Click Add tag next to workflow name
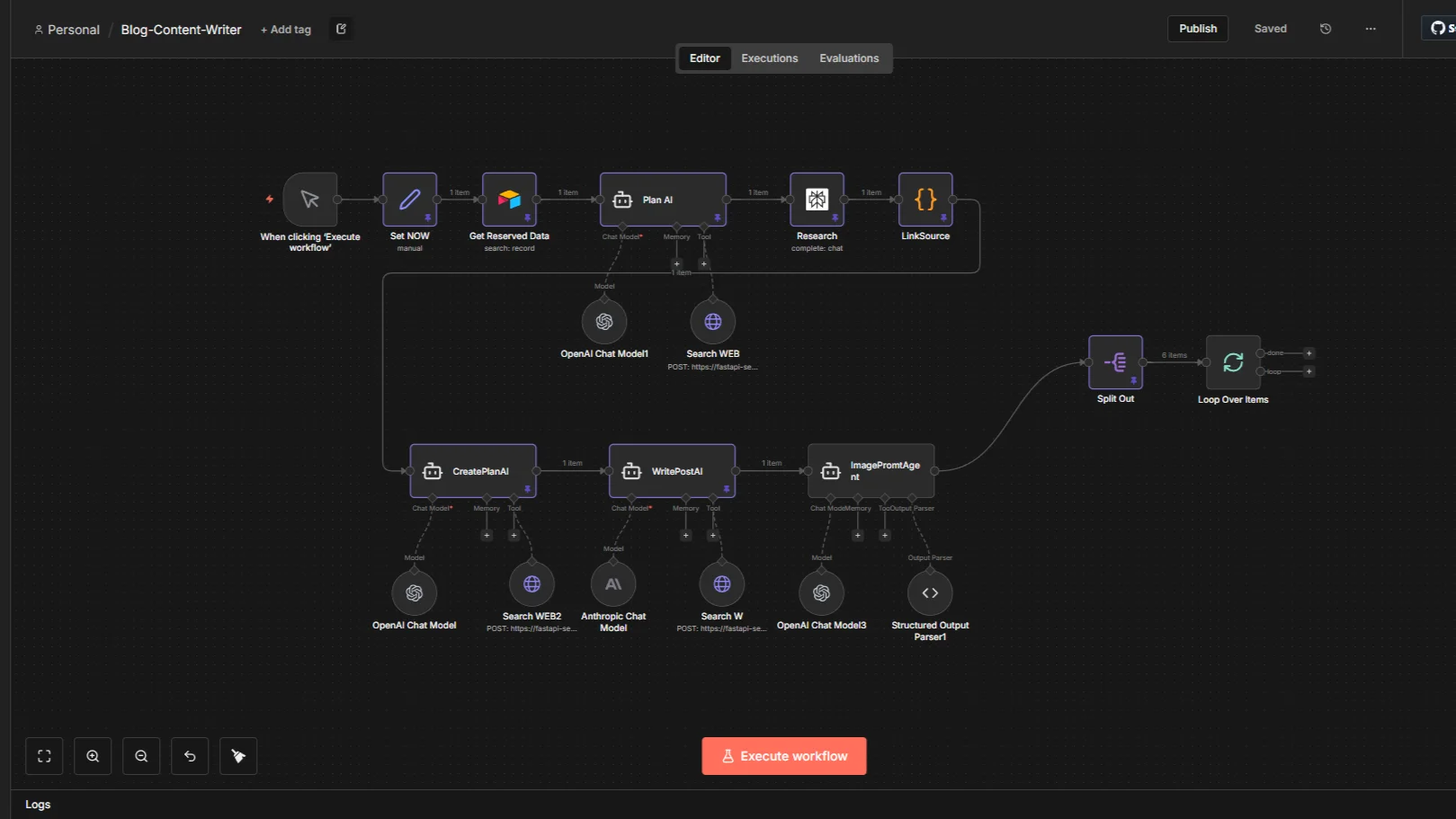The height and width of the screenshot is (819, 1456). pyautogui.click(x=286, y=30)
